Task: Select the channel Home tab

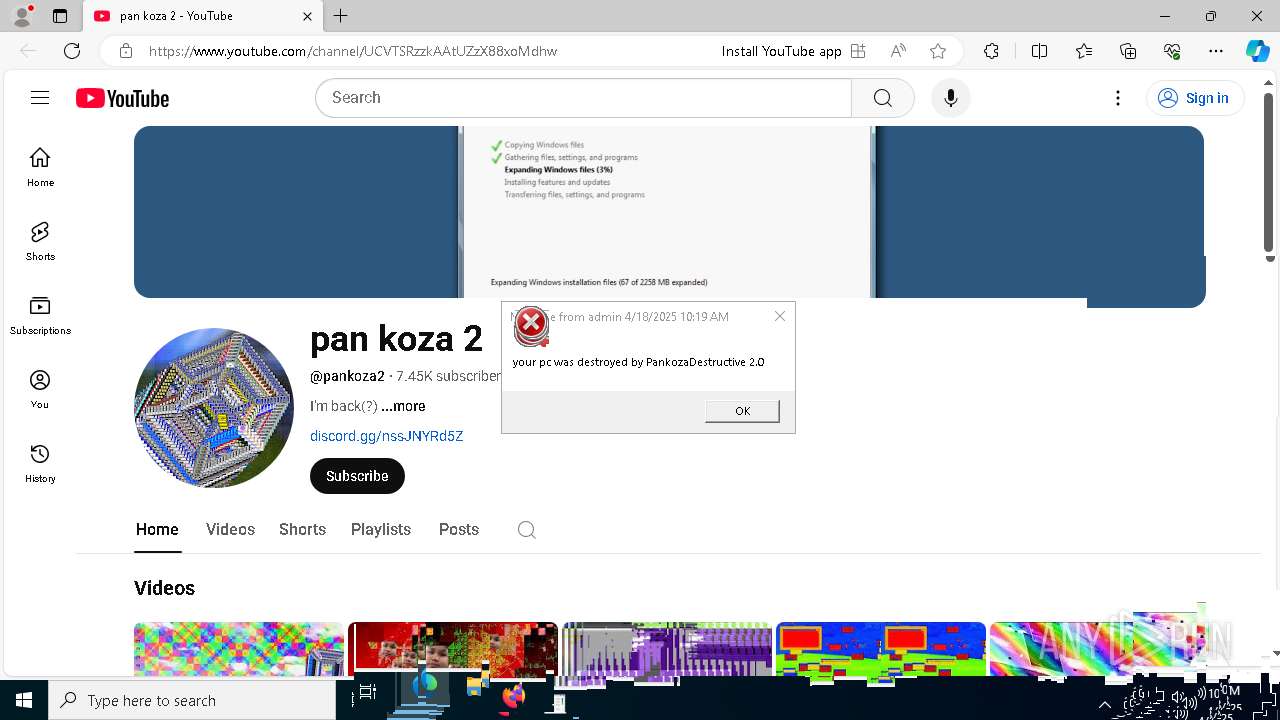Action: [157, 529]
